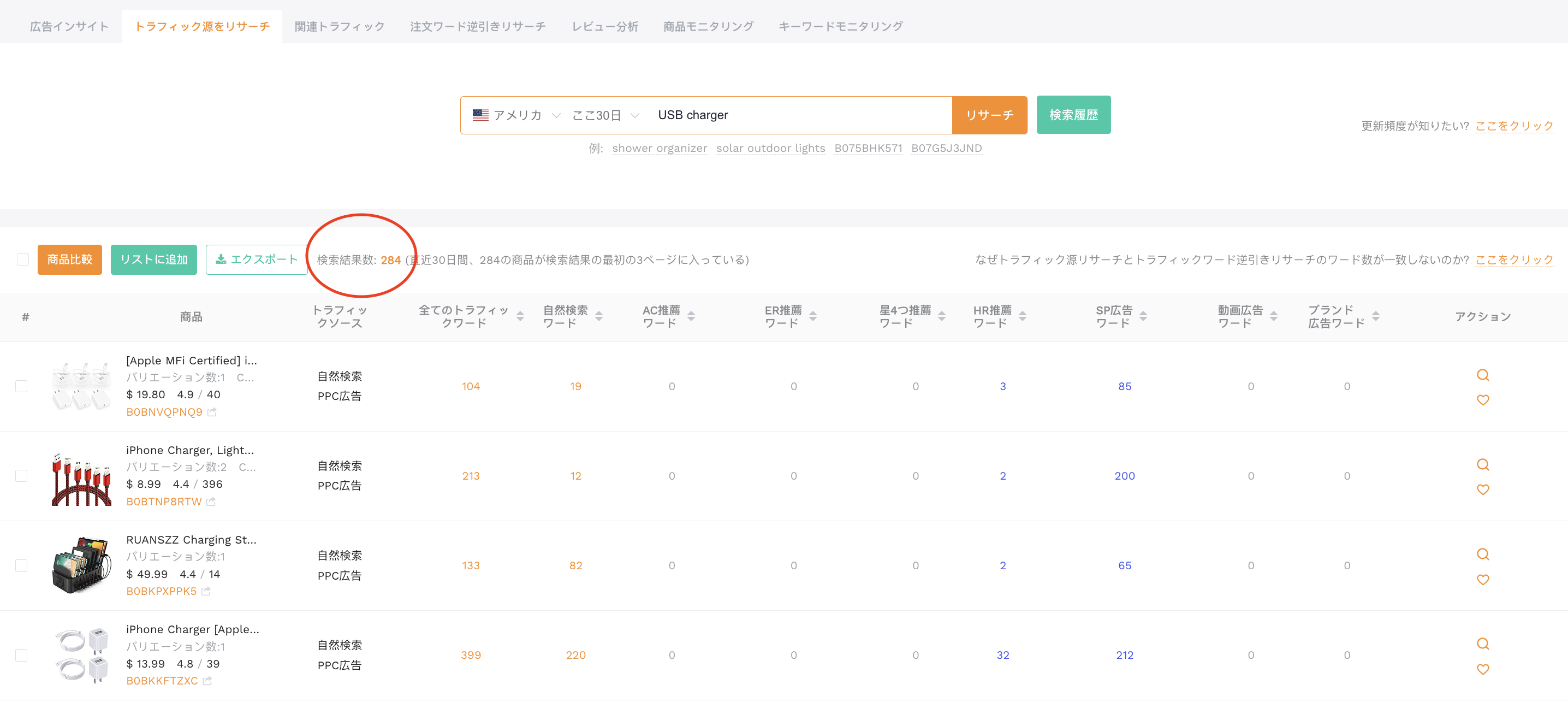Switch to 広告インサイト tab
The image size is (1568, 708).
[69, 26]
